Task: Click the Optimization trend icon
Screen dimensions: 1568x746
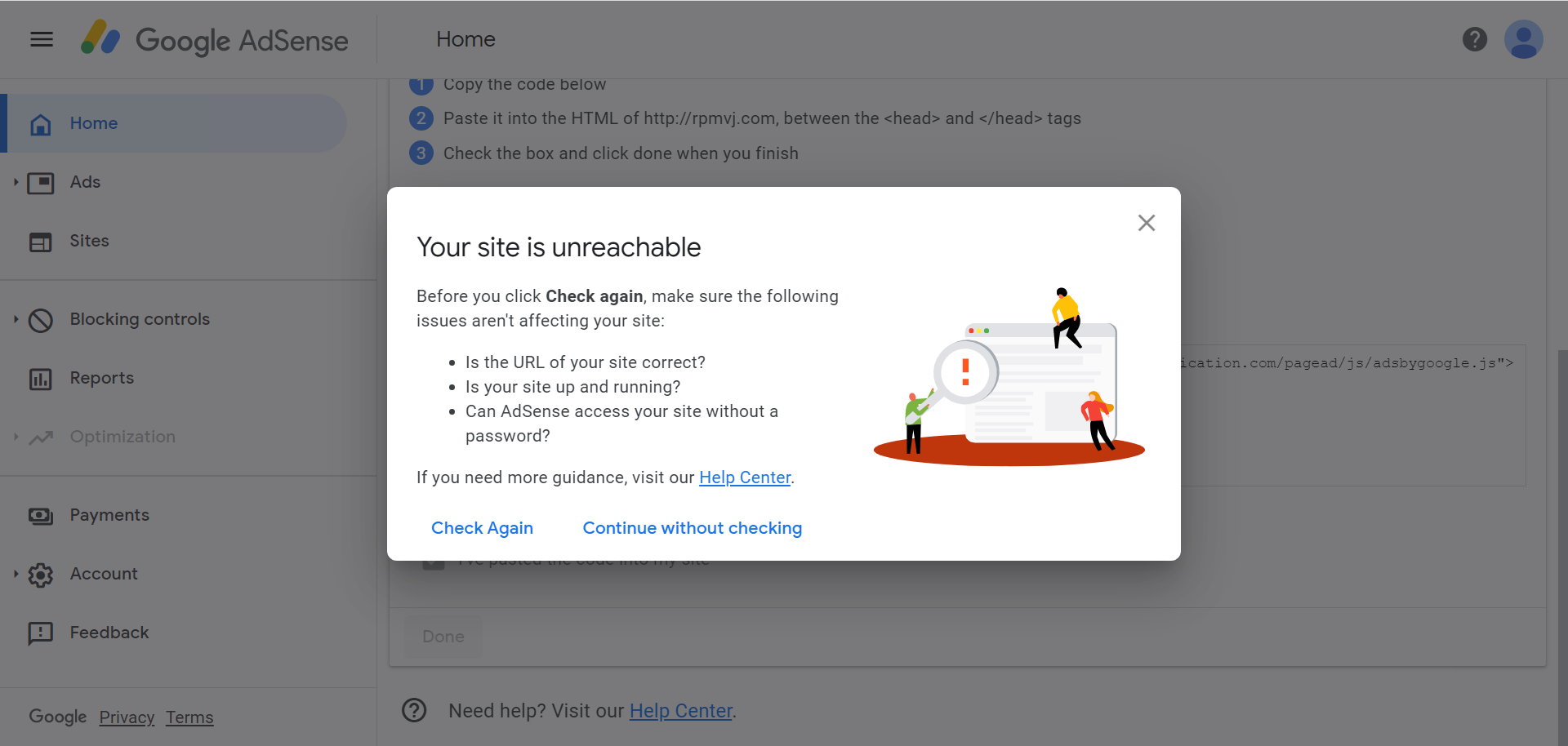Action: tap(41, 437)
